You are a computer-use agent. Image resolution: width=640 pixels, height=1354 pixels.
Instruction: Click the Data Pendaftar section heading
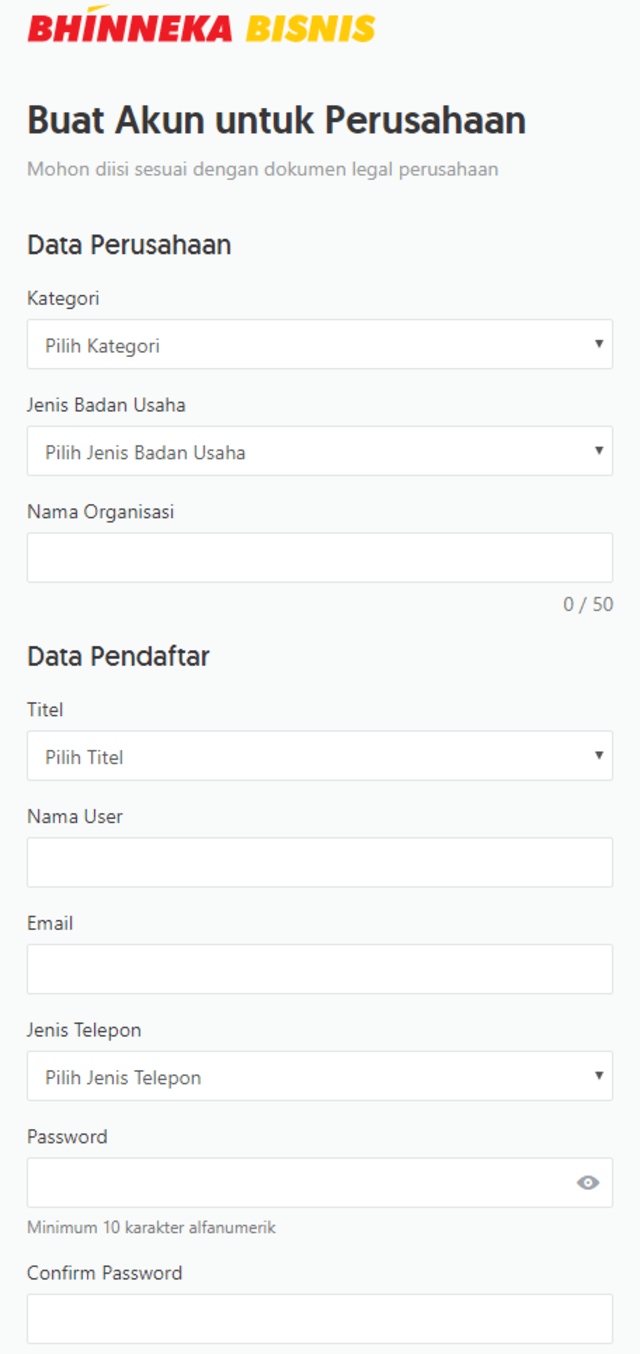(117, 657)
